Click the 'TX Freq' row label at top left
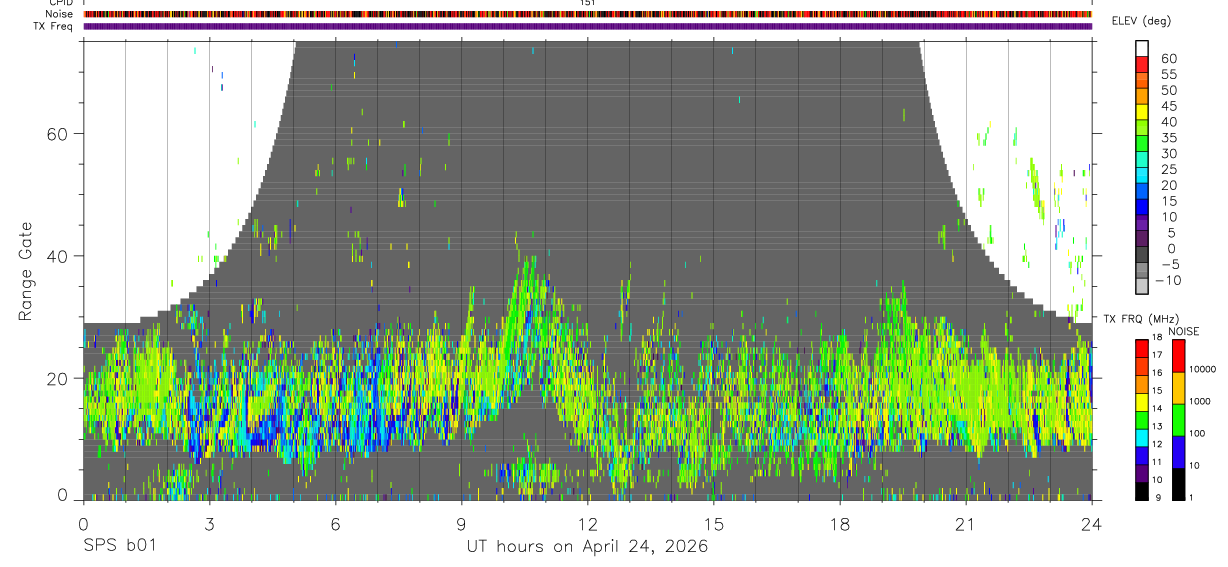1228x567 pixels. [x=54, y=26]
